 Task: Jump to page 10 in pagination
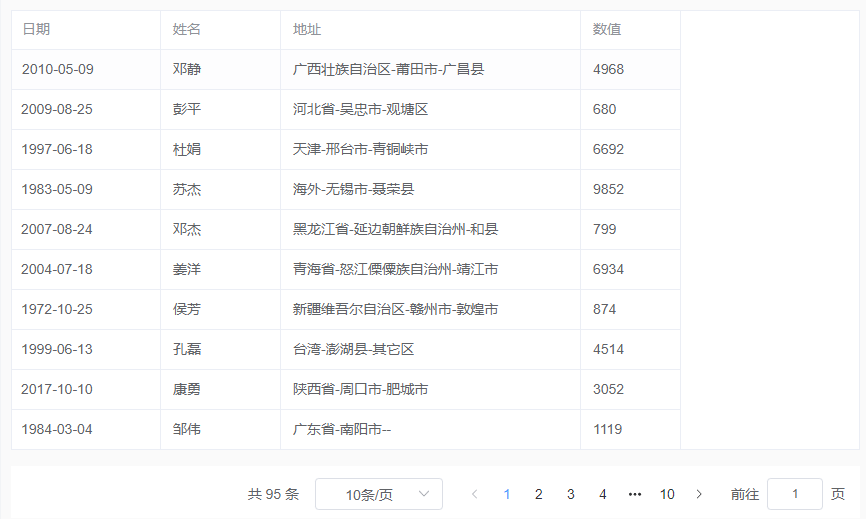click(x=667, y=494)
